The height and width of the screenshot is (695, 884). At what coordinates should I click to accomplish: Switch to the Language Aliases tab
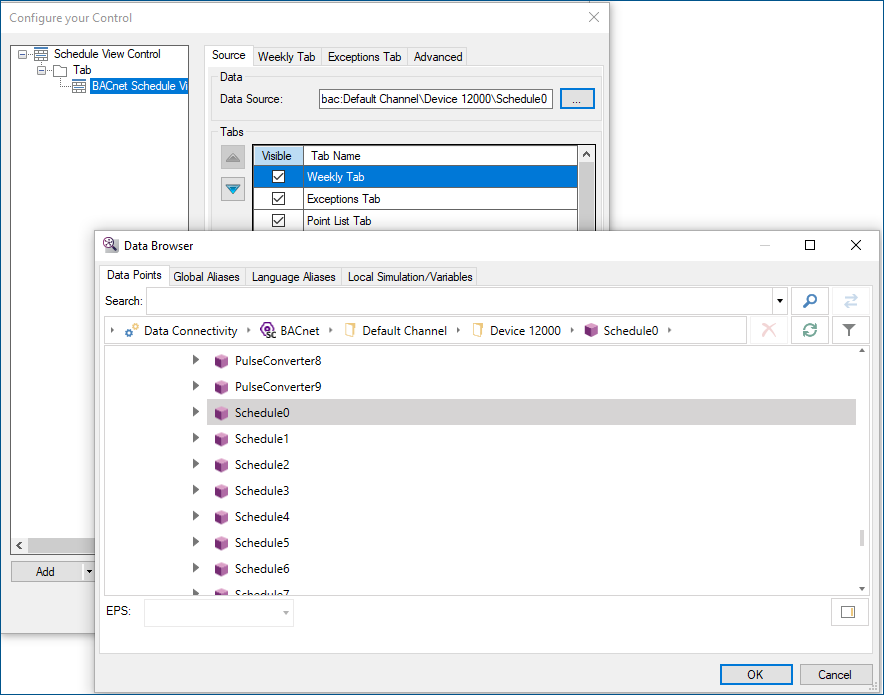[x=293, y=277]
